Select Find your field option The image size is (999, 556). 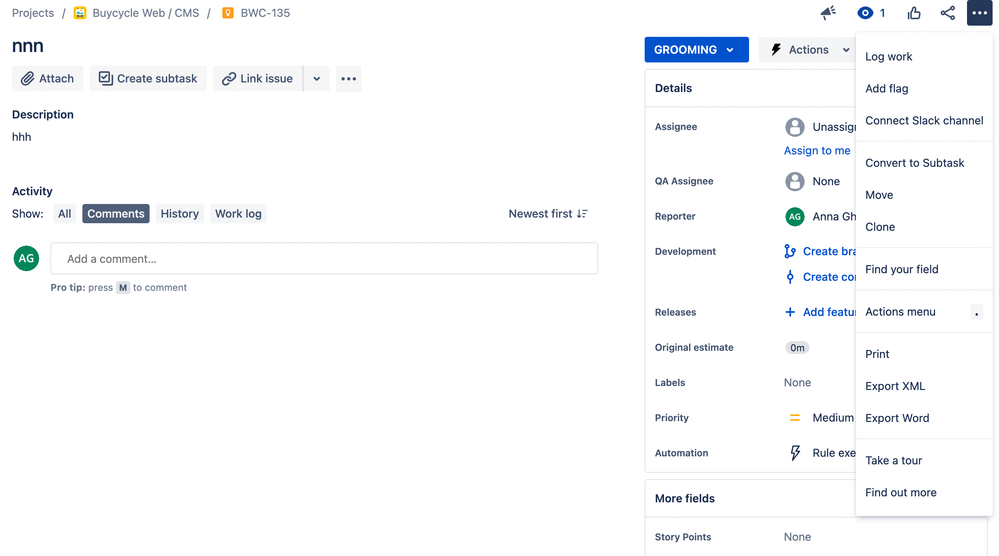[924, 269]
